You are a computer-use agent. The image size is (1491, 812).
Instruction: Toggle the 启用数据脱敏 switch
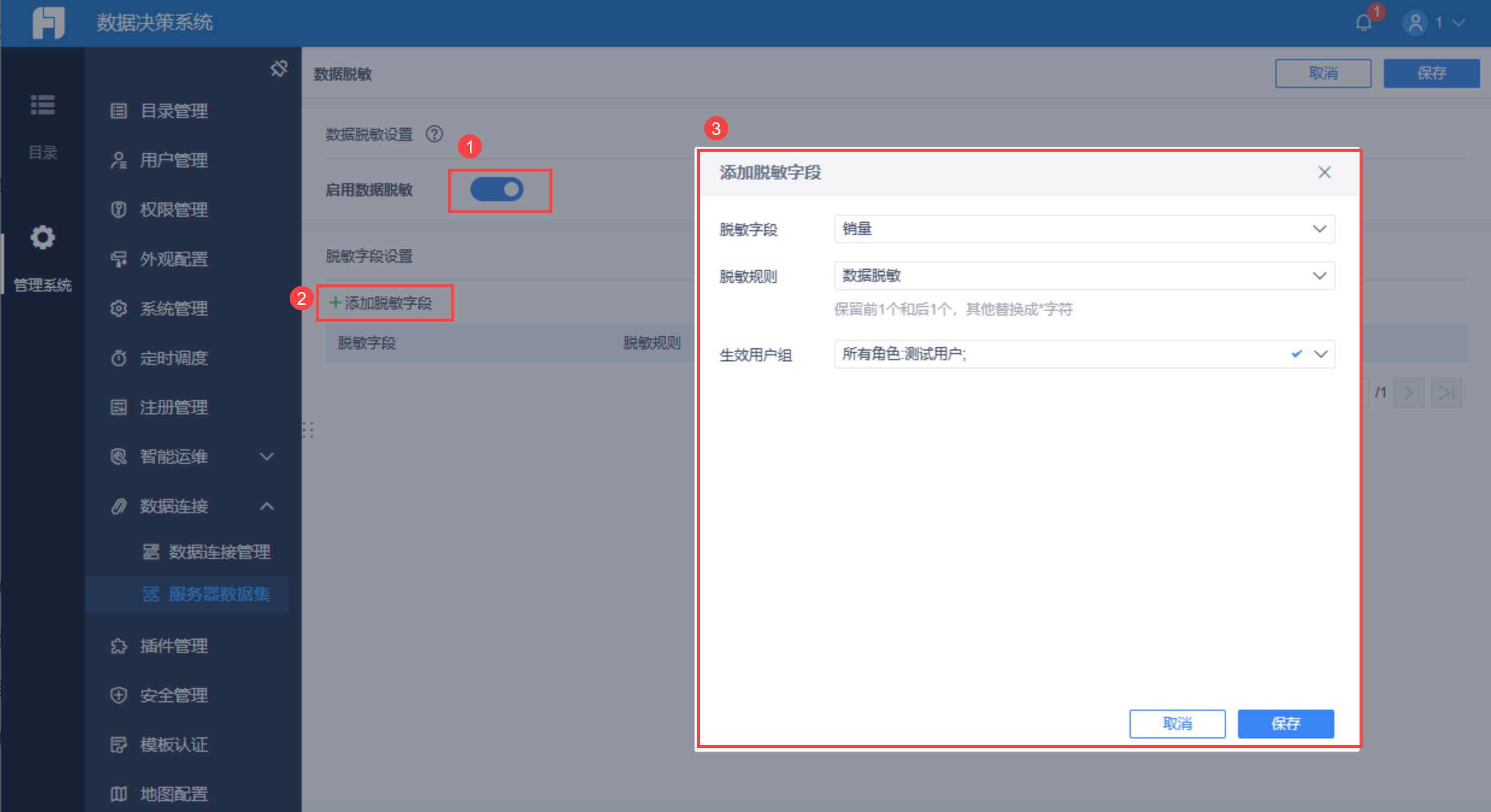pyautogui.click(x=497, y=190)
